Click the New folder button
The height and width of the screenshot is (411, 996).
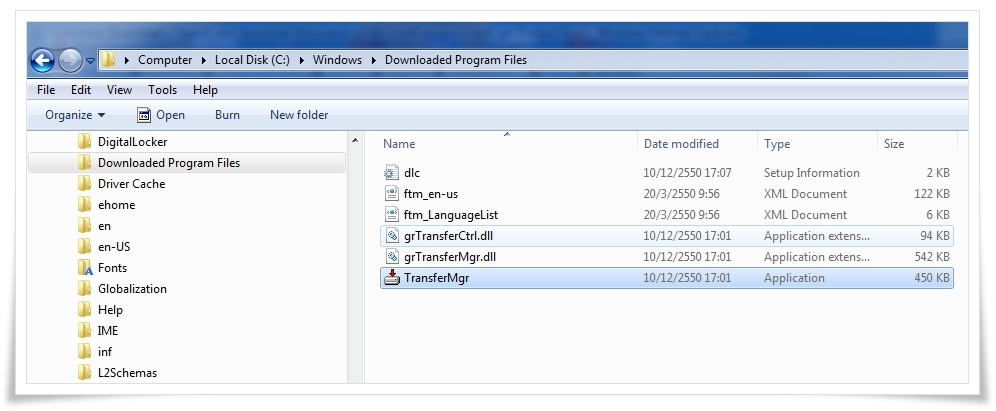click(x=299, y=115)
